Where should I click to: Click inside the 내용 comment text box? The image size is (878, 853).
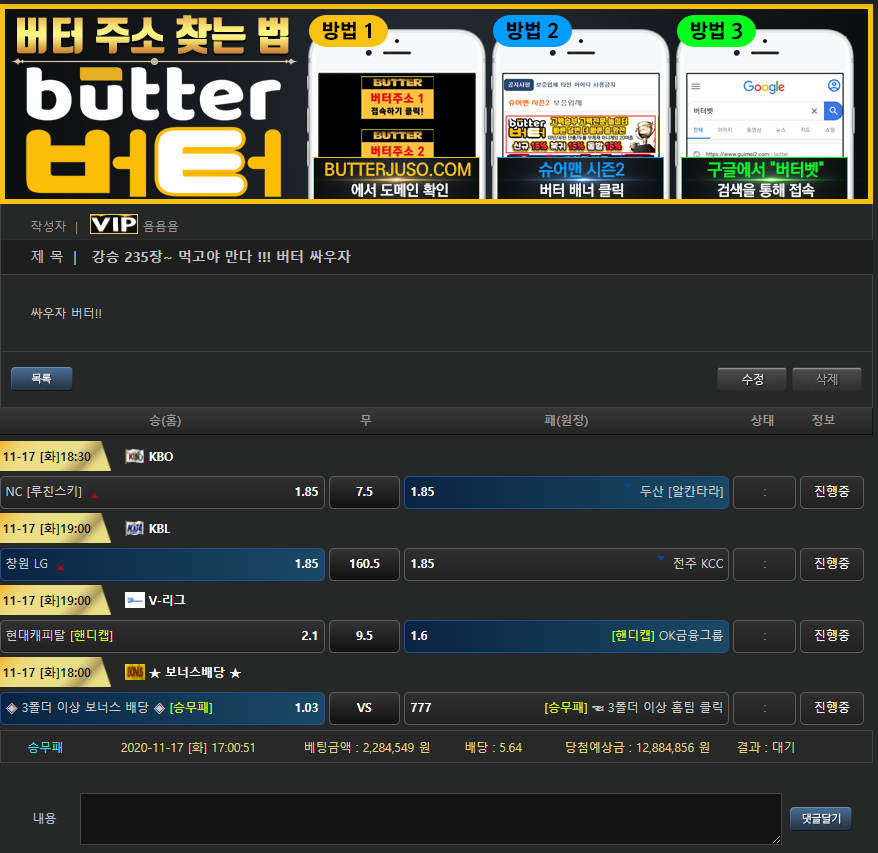point(430,818)
